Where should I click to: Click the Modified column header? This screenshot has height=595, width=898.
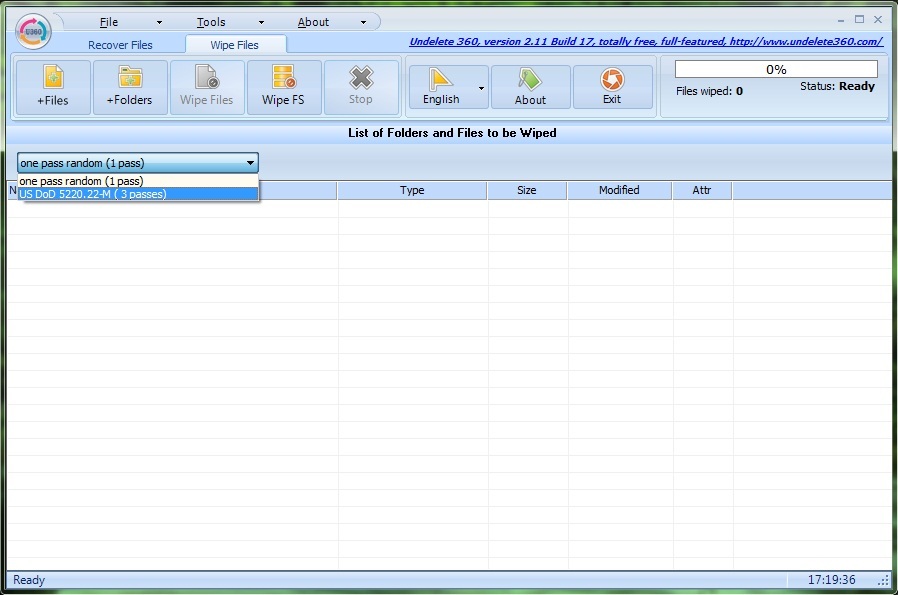(619, 190)
